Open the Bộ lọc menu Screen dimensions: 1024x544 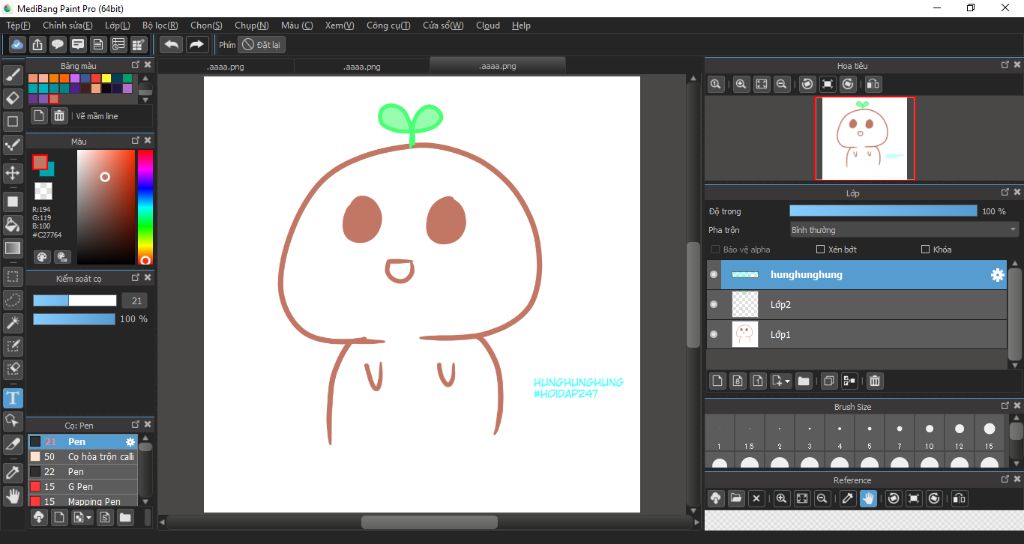click(x=160, y=25)
